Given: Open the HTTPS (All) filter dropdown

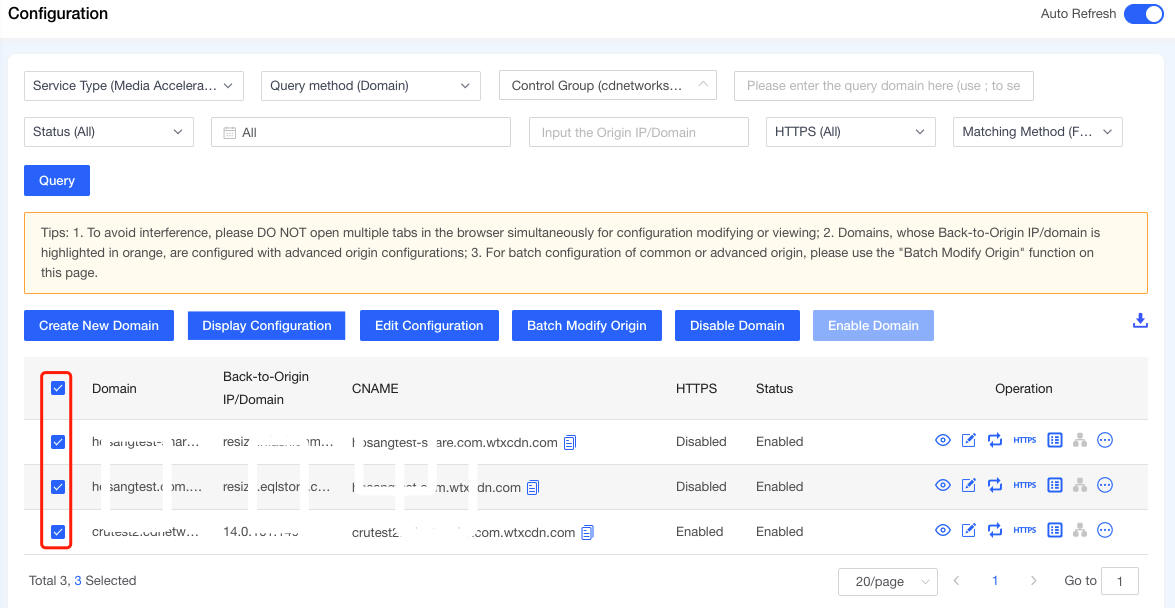Looking at the screenshot, I should pyautogui.click(x=850, y=132).
